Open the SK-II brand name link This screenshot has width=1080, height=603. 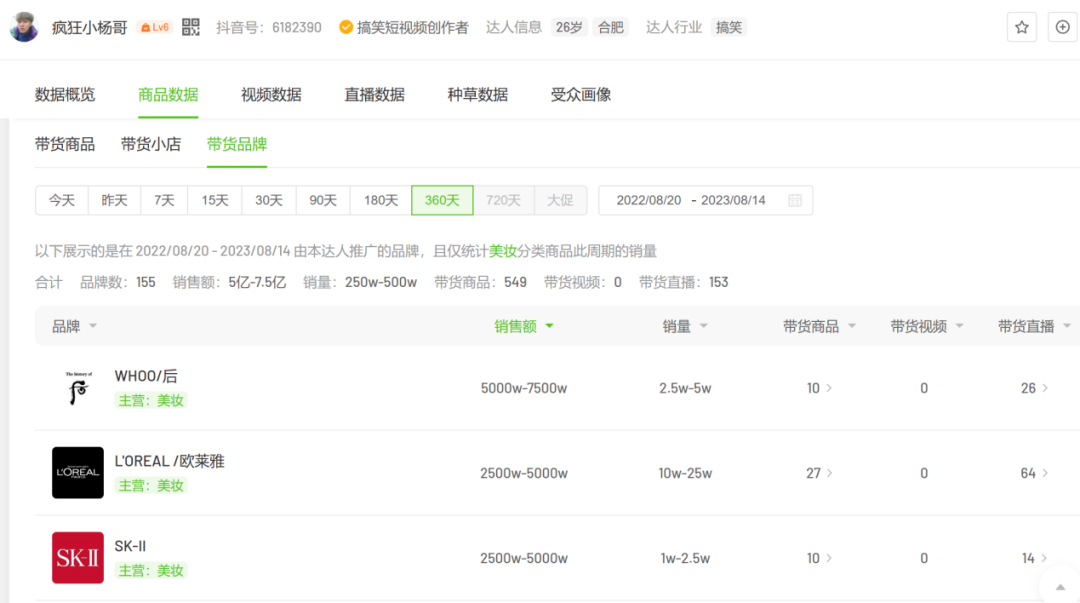130,546
